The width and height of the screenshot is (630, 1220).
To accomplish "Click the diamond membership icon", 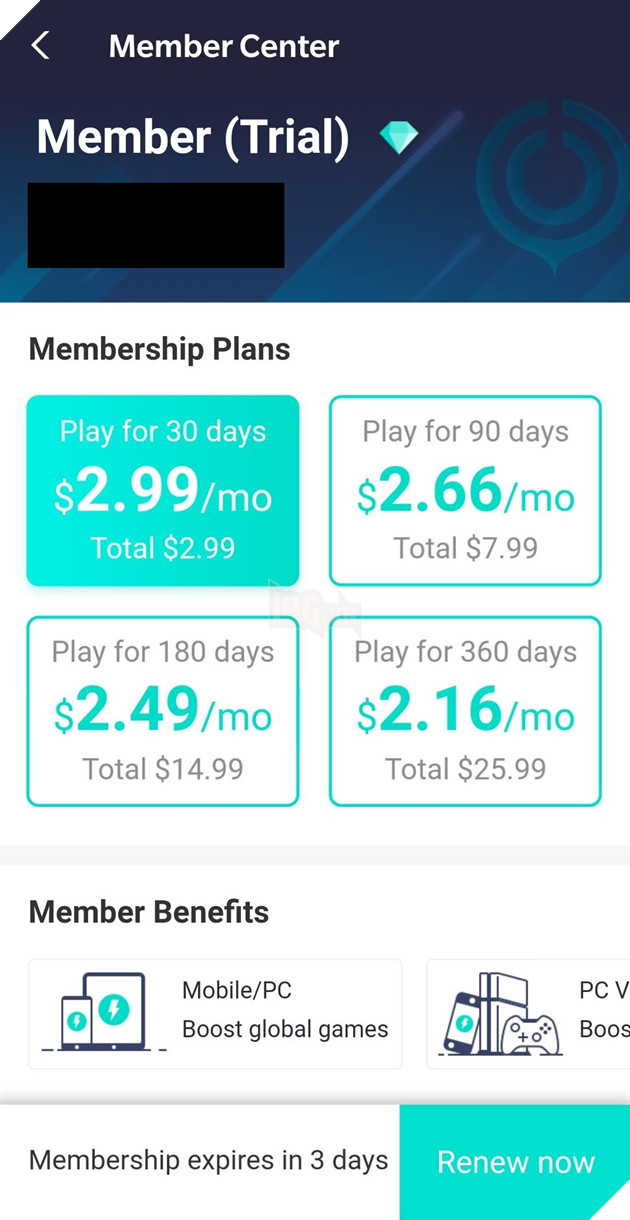I will point(398,137).
